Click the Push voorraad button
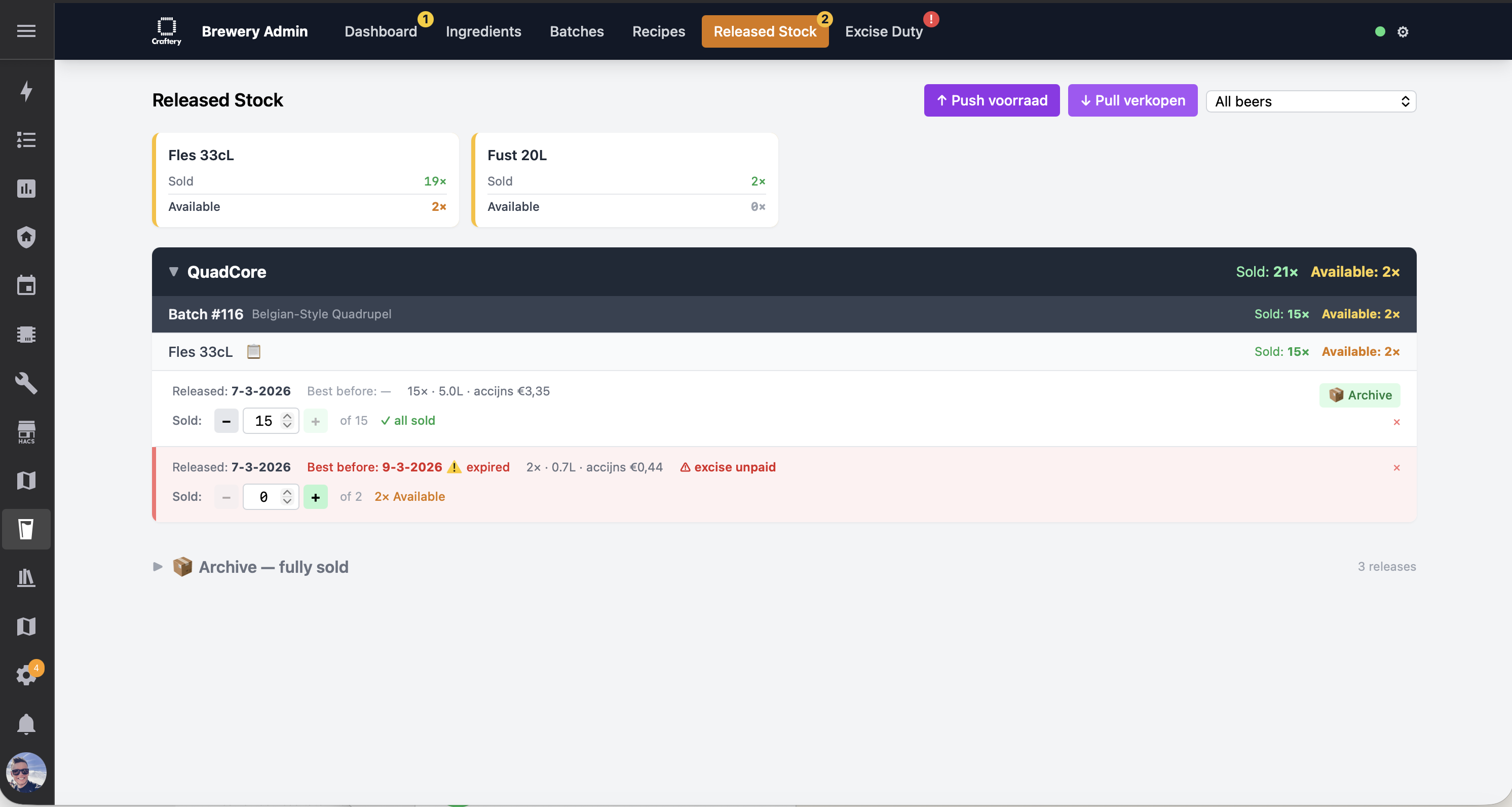The width and height of the screenshot is (1512, 807). coord(992,100)
